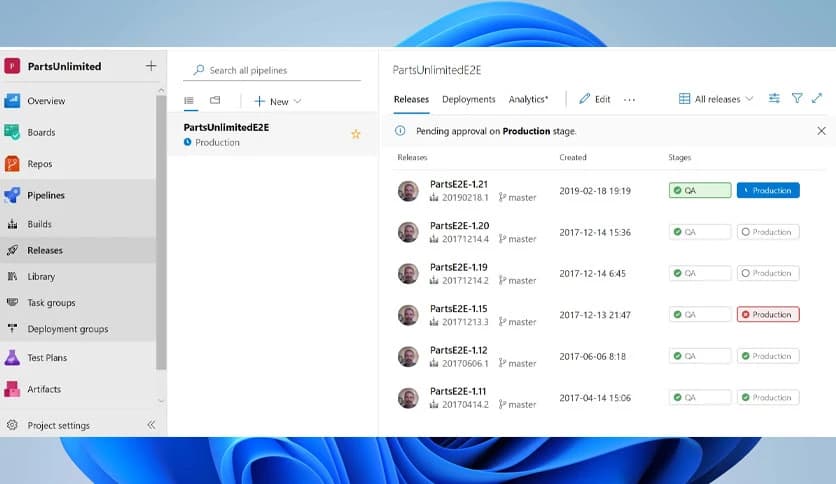Click Production stage of PartsE2E-1.11
This screenshot has width=836, height=484.
coord(768,398)
